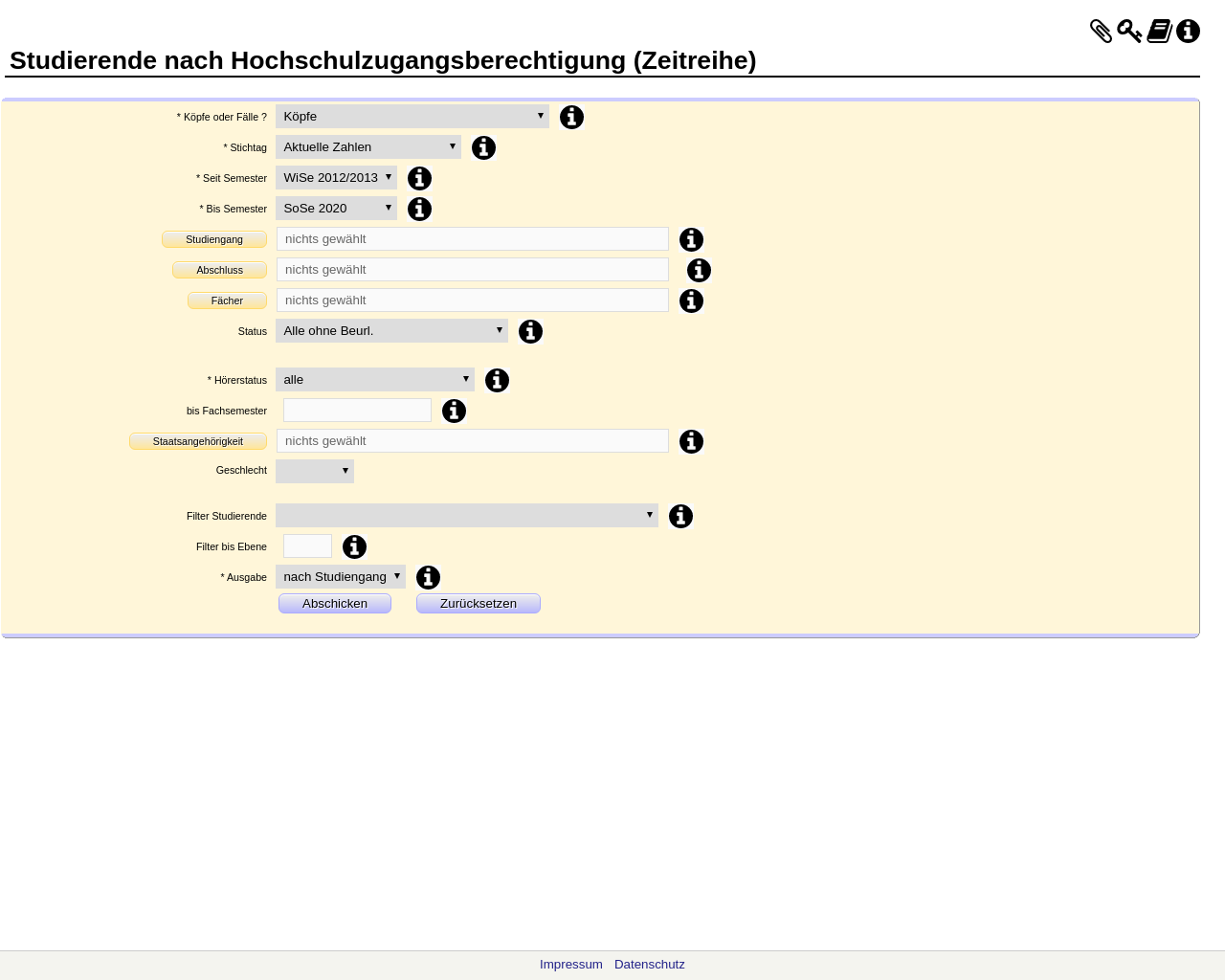The image size is (1225, 980).
Task: Click the Abschluss 'nichts gewählt' field
Action: pos(473,270)
